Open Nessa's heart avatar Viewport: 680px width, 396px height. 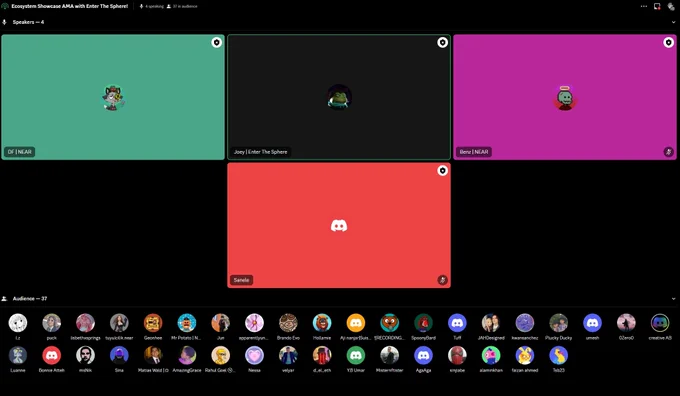tap(255, 355)
